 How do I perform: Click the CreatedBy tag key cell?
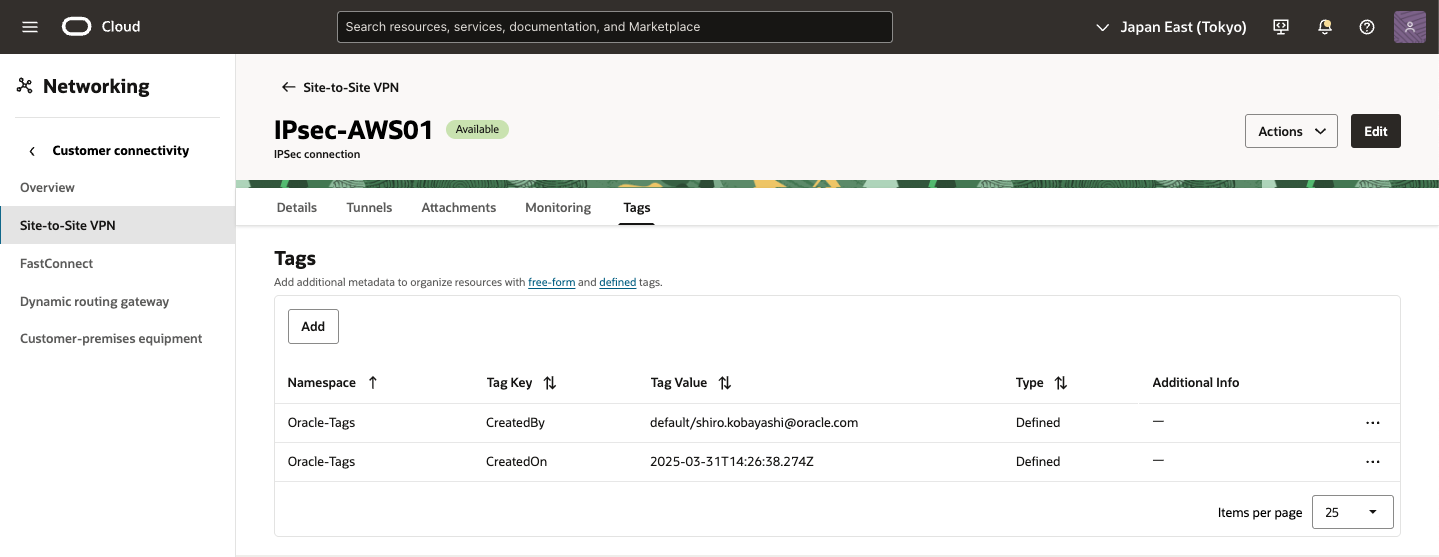point(515,423)
